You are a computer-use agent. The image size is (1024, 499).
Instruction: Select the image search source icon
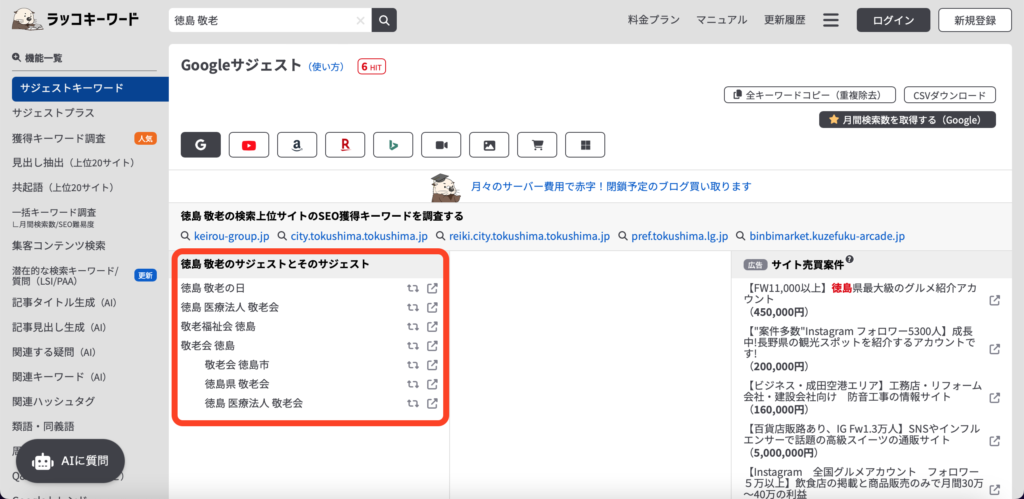click(489, 145)
